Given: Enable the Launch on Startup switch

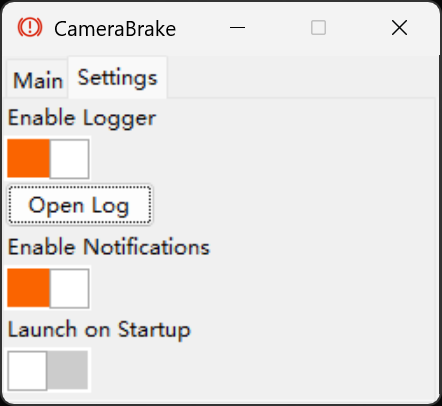Looking at the screenshot, I should pos(48,370).
